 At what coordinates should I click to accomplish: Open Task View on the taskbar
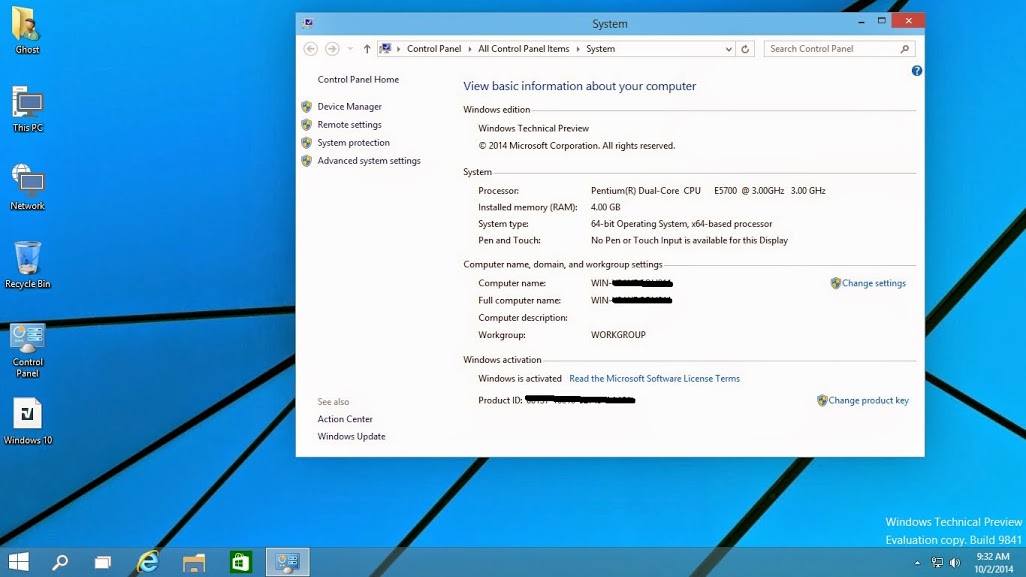(103, 562)
